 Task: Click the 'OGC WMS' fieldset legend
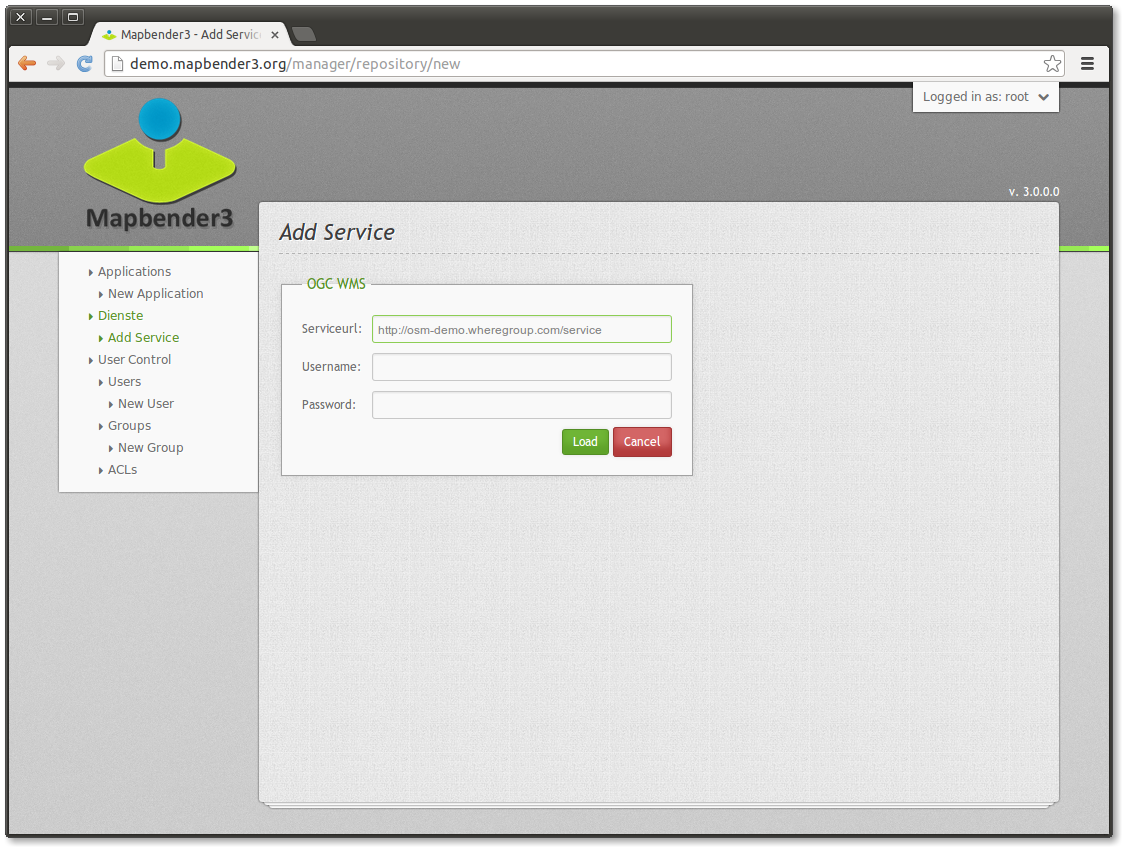pos(336,284)
